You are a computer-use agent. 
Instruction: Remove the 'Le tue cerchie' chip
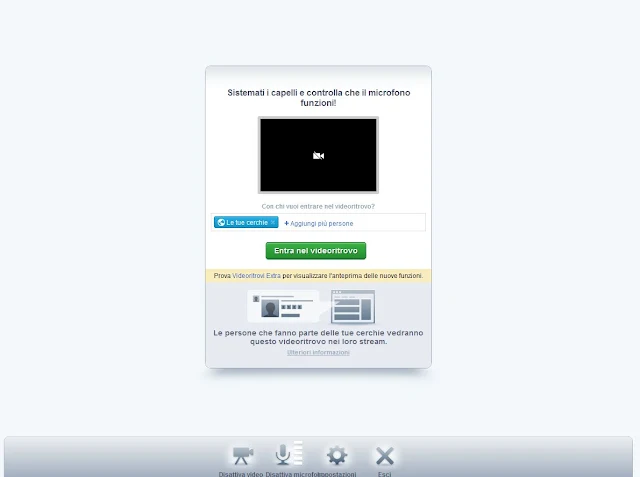[273, 222]
